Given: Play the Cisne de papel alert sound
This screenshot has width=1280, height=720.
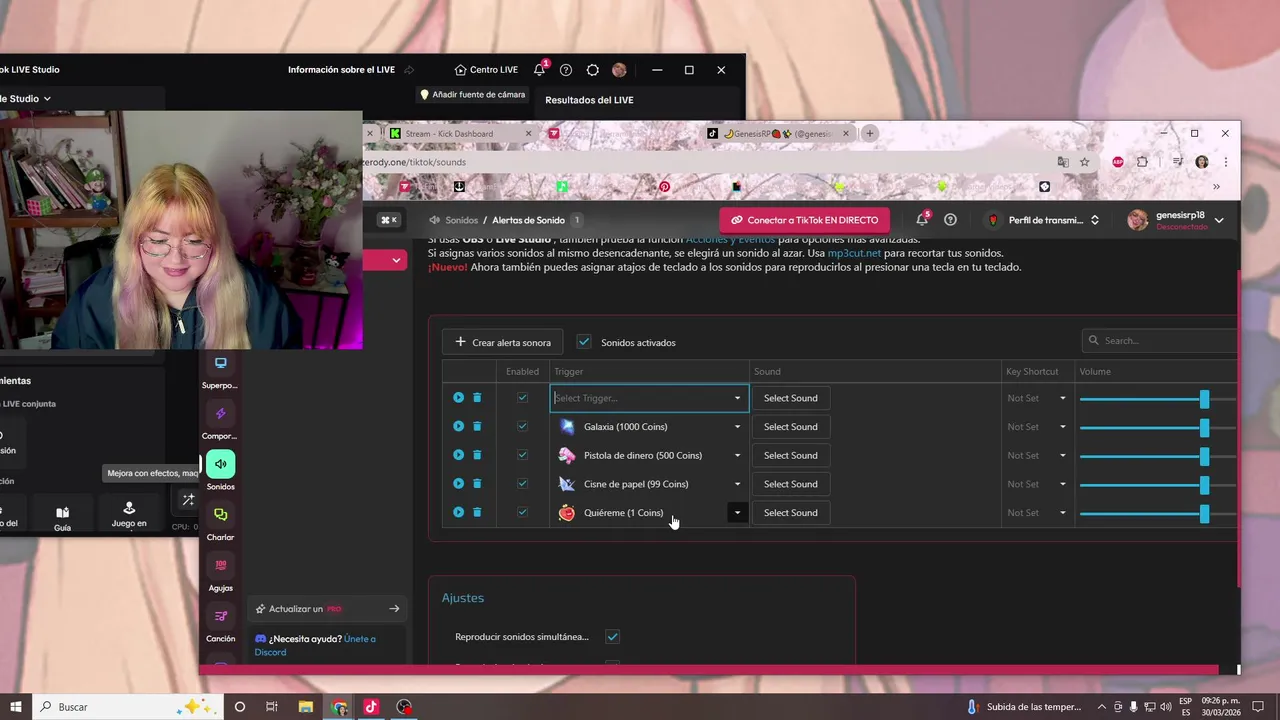Looking at the screenshot, I should pos(458,484).
